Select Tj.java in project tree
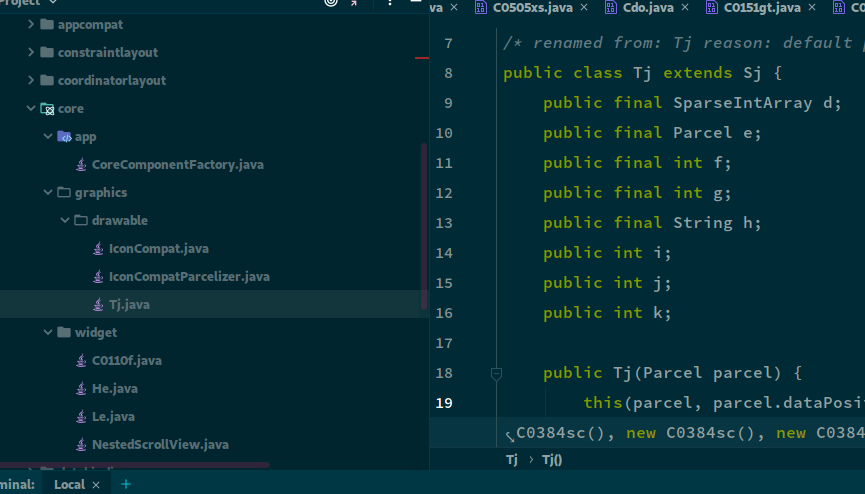This screenshot has height=494, width=865. [129, 304]
